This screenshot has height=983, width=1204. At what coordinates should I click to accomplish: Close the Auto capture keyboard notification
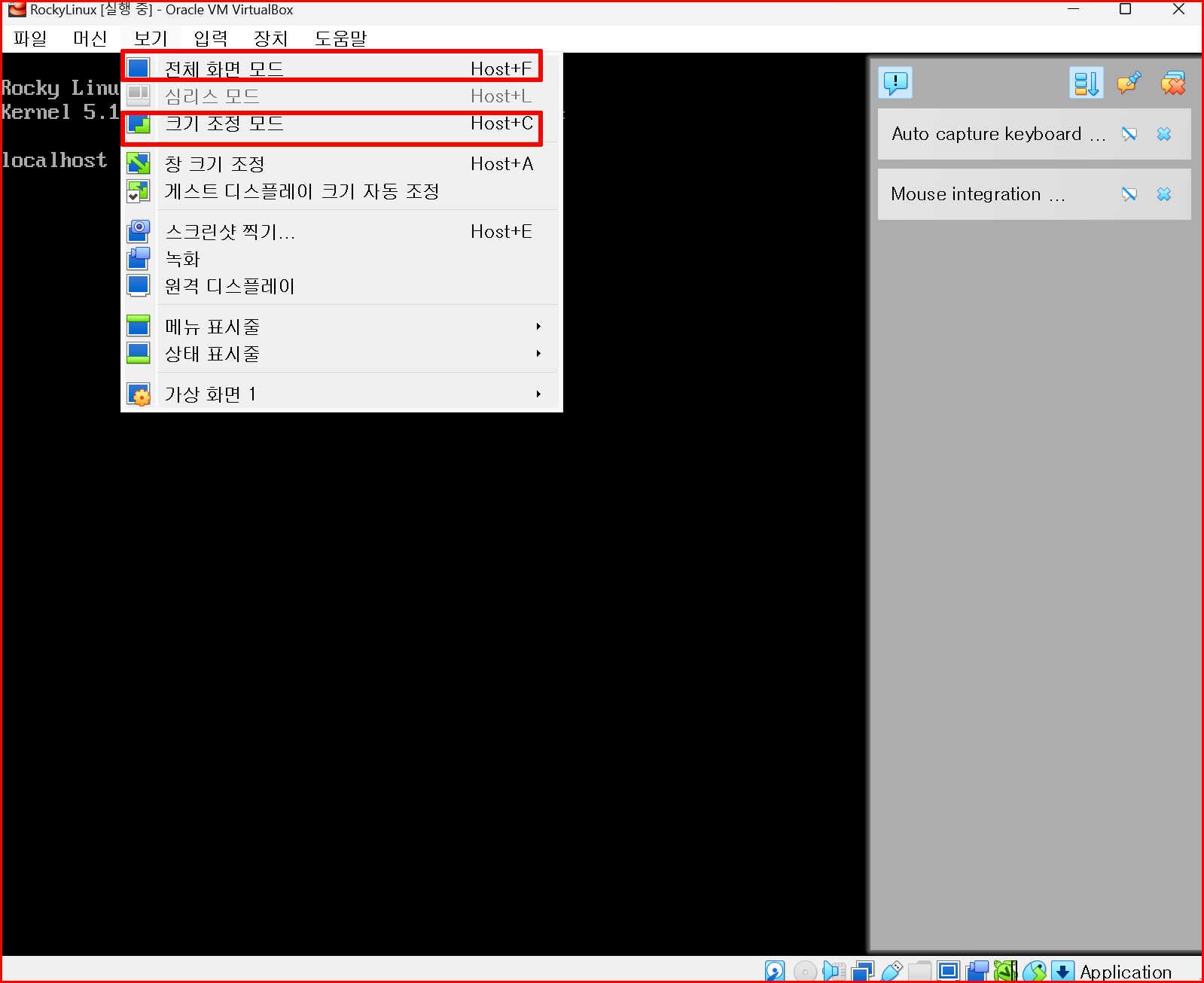(1164, 134)
